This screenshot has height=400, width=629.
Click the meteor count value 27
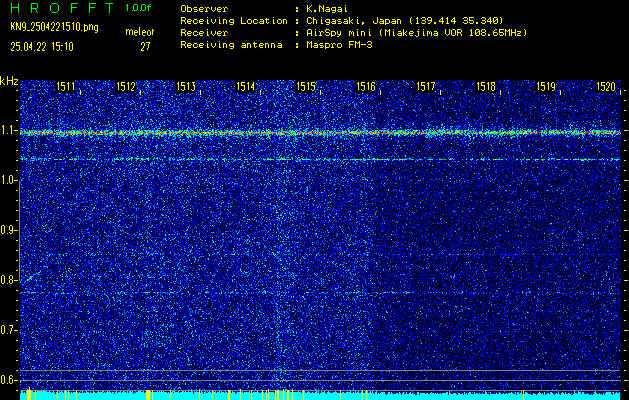(145, 47)
